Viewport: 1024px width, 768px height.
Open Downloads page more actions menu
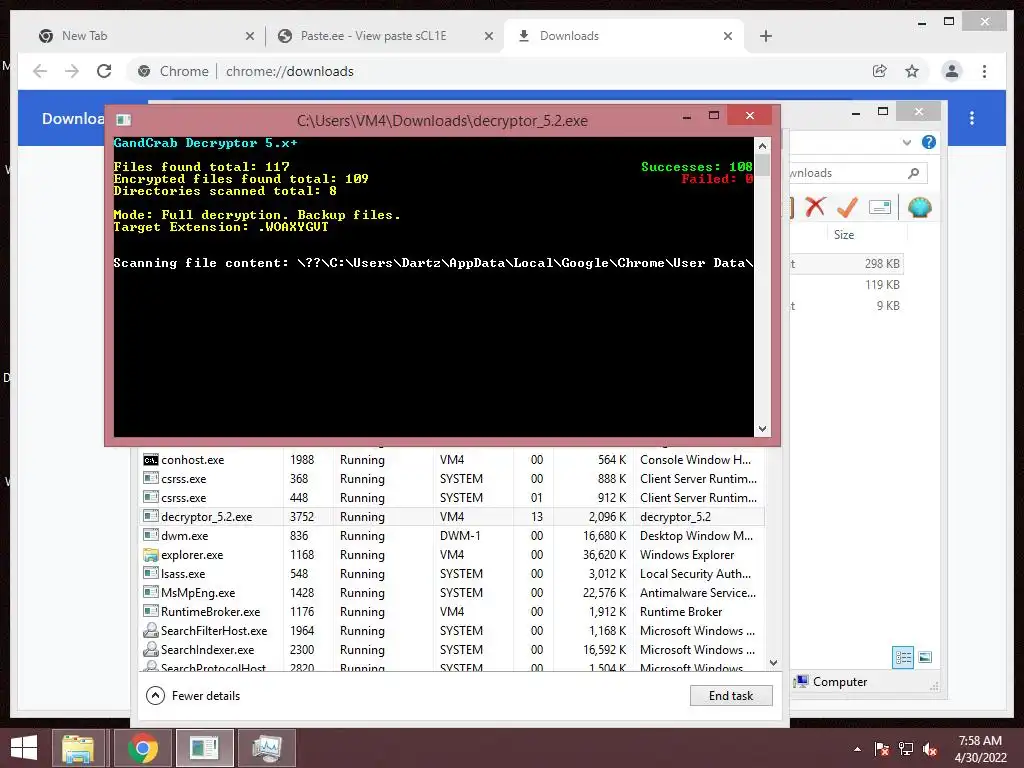pyautogui.click(x=972, y=118)
